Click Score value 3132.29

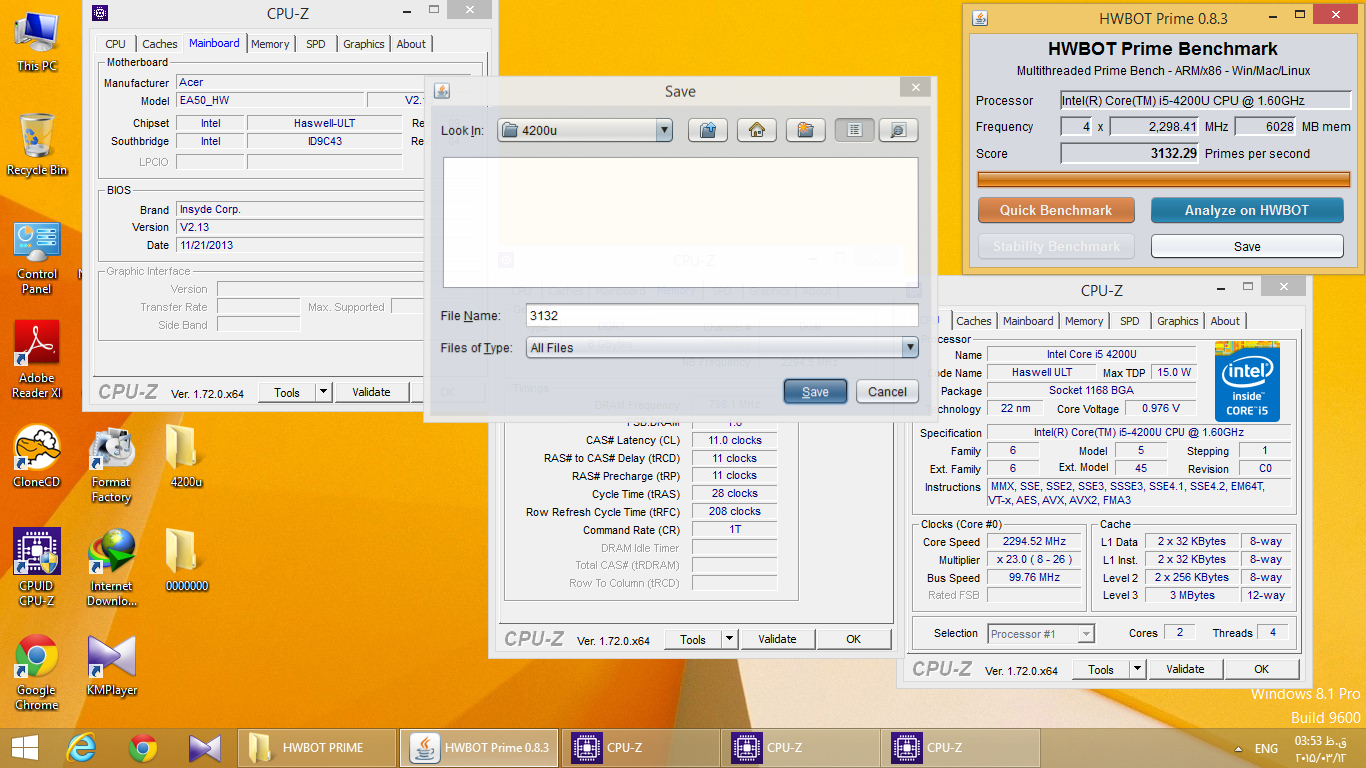1130,153
